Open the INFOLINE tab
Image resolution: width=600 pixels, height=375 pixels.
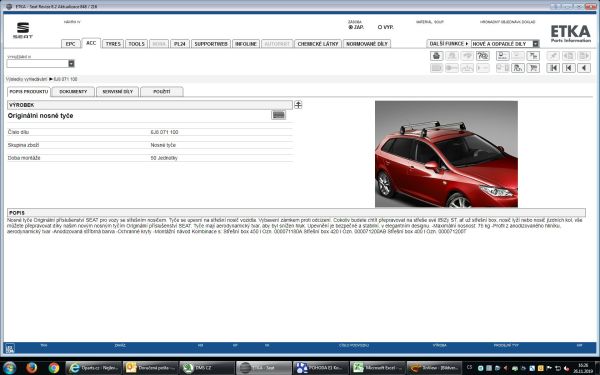[x=246, y=44]
